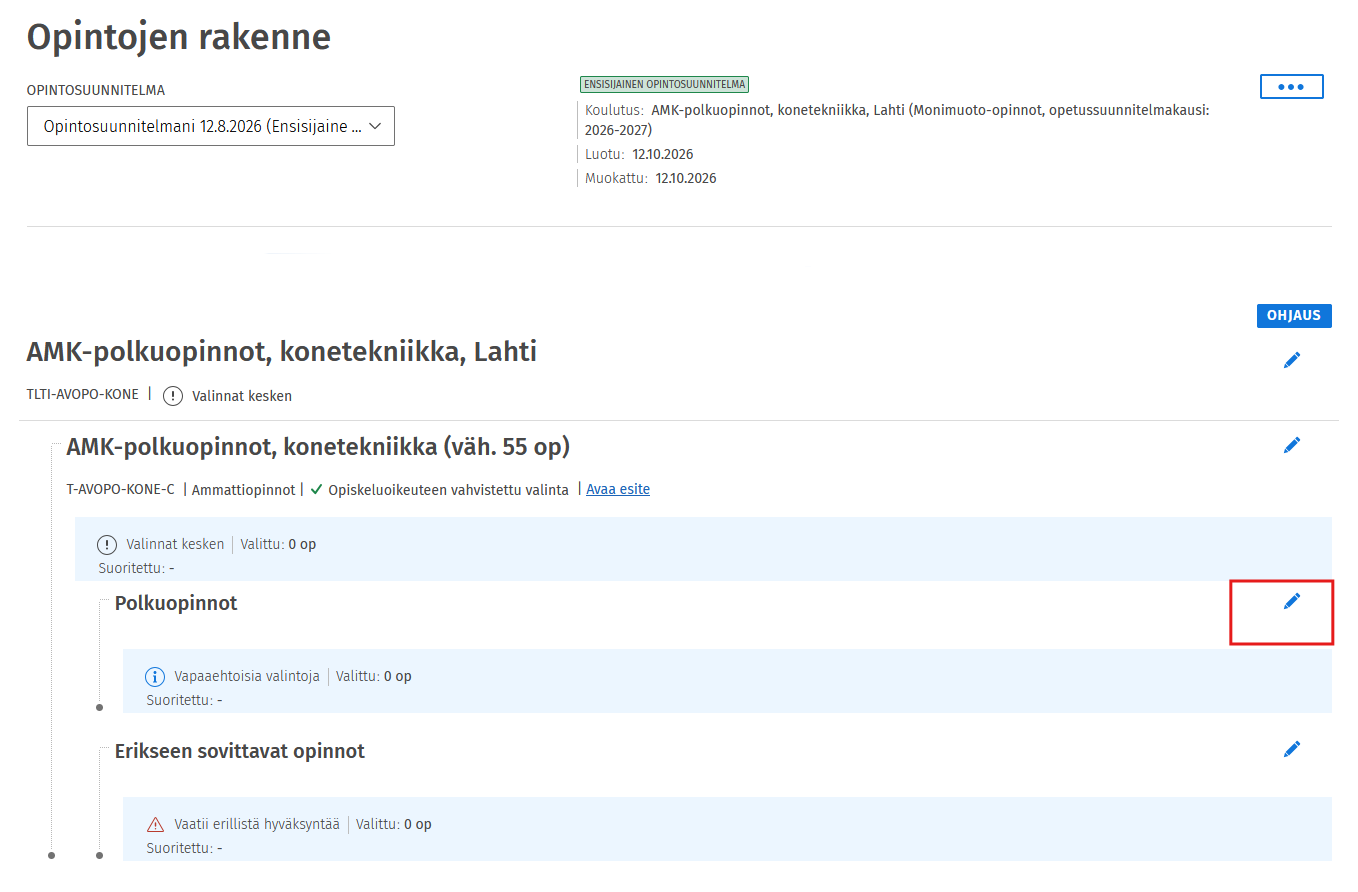1358x892 pixels.
Task: Click the warning triangle by Vaatii erillistä hyväksyntää
Action: tap(155, 825)
